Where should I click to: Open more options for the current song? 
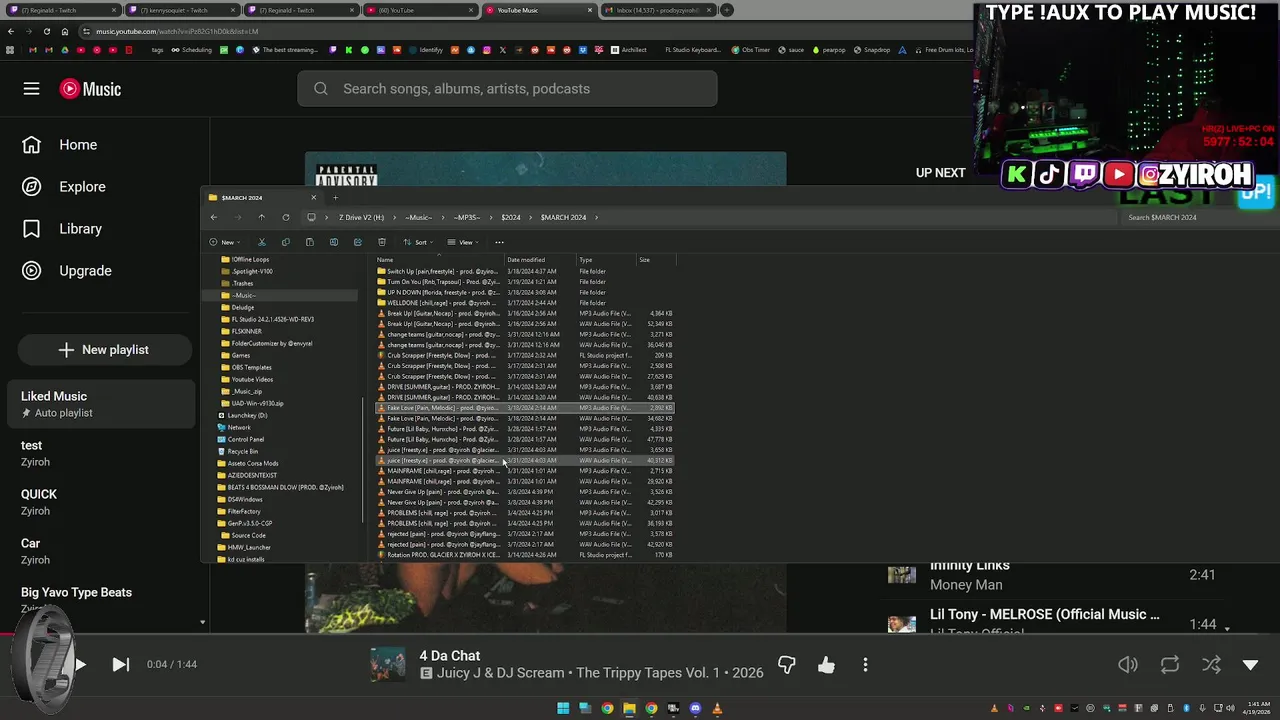tap(865, 665)
